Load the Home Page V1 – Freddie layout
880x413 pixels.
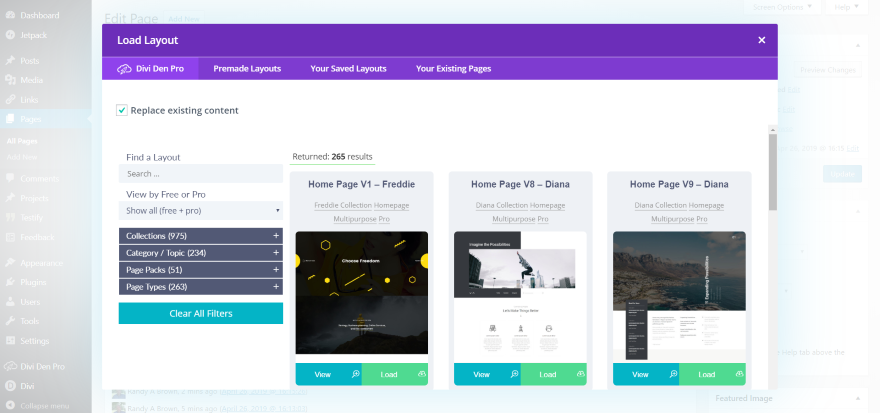(x=395, y=374)
